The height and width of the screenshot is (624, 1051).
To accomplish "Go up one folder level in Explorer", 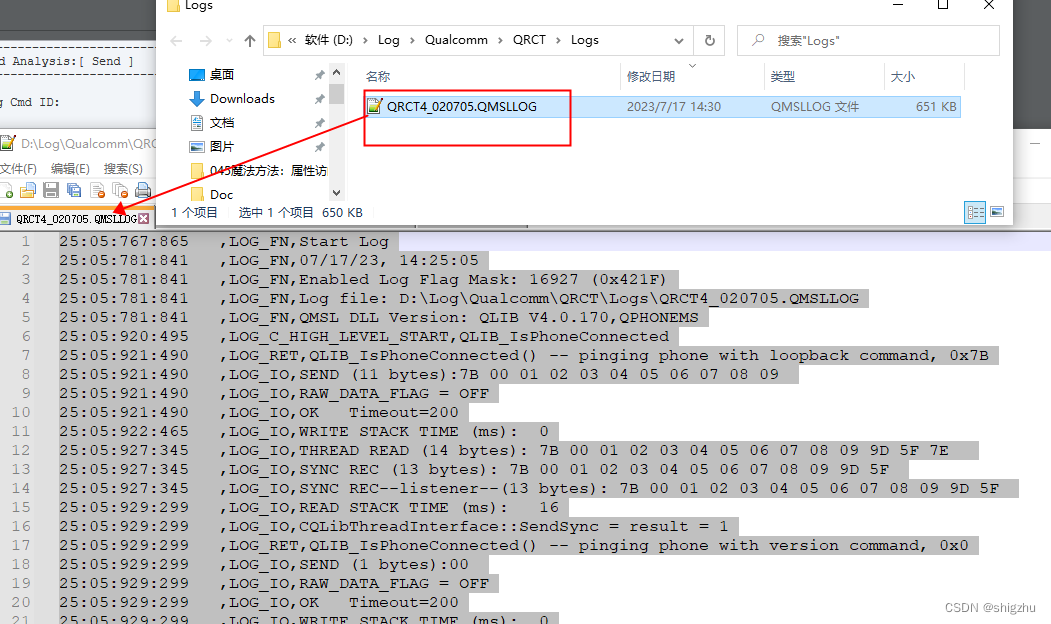I will click(250, 40).
